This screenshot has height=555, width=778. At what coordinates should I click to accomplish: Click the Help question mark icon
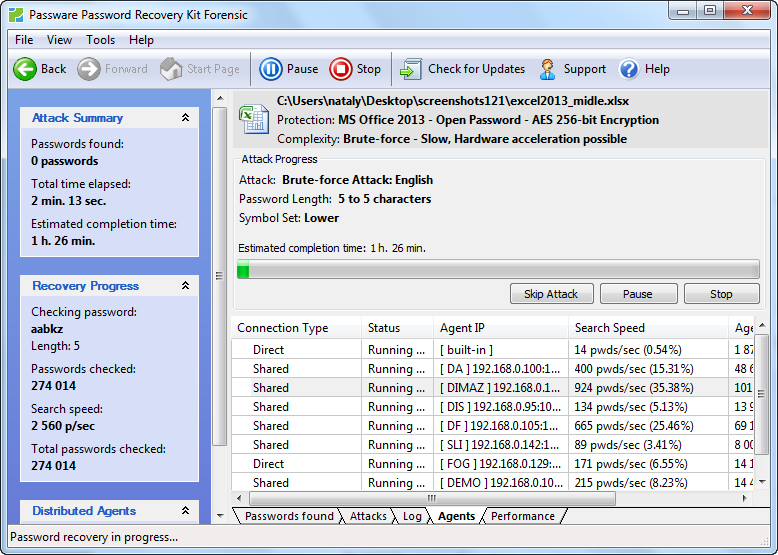click(x=629, y=69)
